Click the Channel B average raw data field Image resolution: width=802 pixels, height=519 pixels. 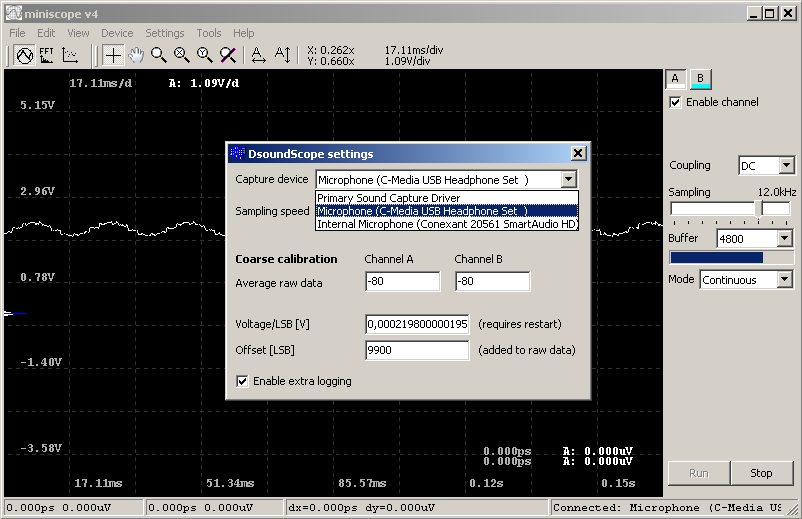click(493, 281)
